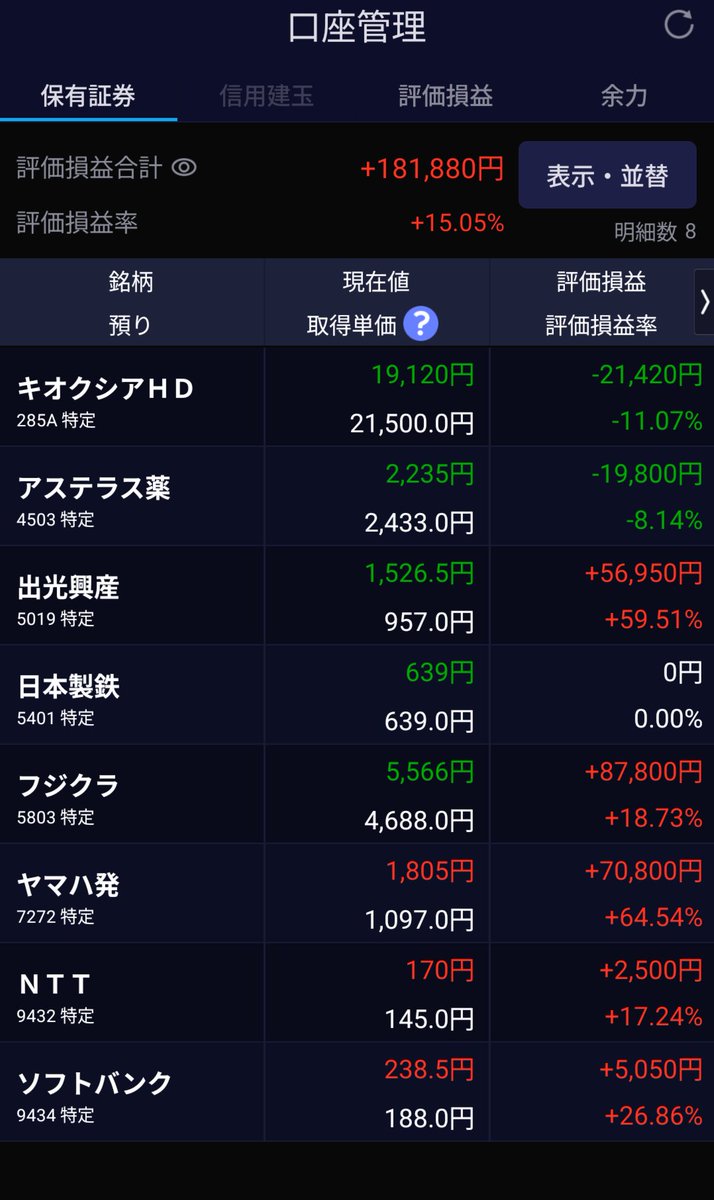Viewport: 714px width, 1200px height.
Task: Open the 信用建玉 tab
Action: [x=267, y=96]
